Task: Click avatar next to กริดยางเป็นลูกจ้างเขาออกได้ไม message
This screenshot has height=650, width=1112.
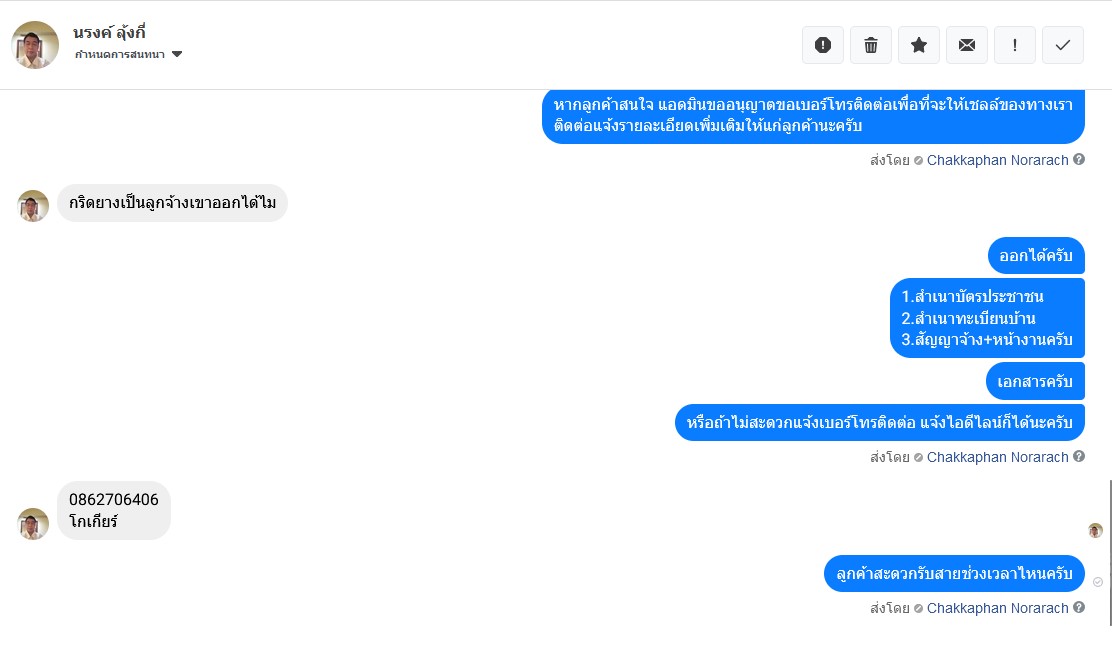Action: coord(33,206)
